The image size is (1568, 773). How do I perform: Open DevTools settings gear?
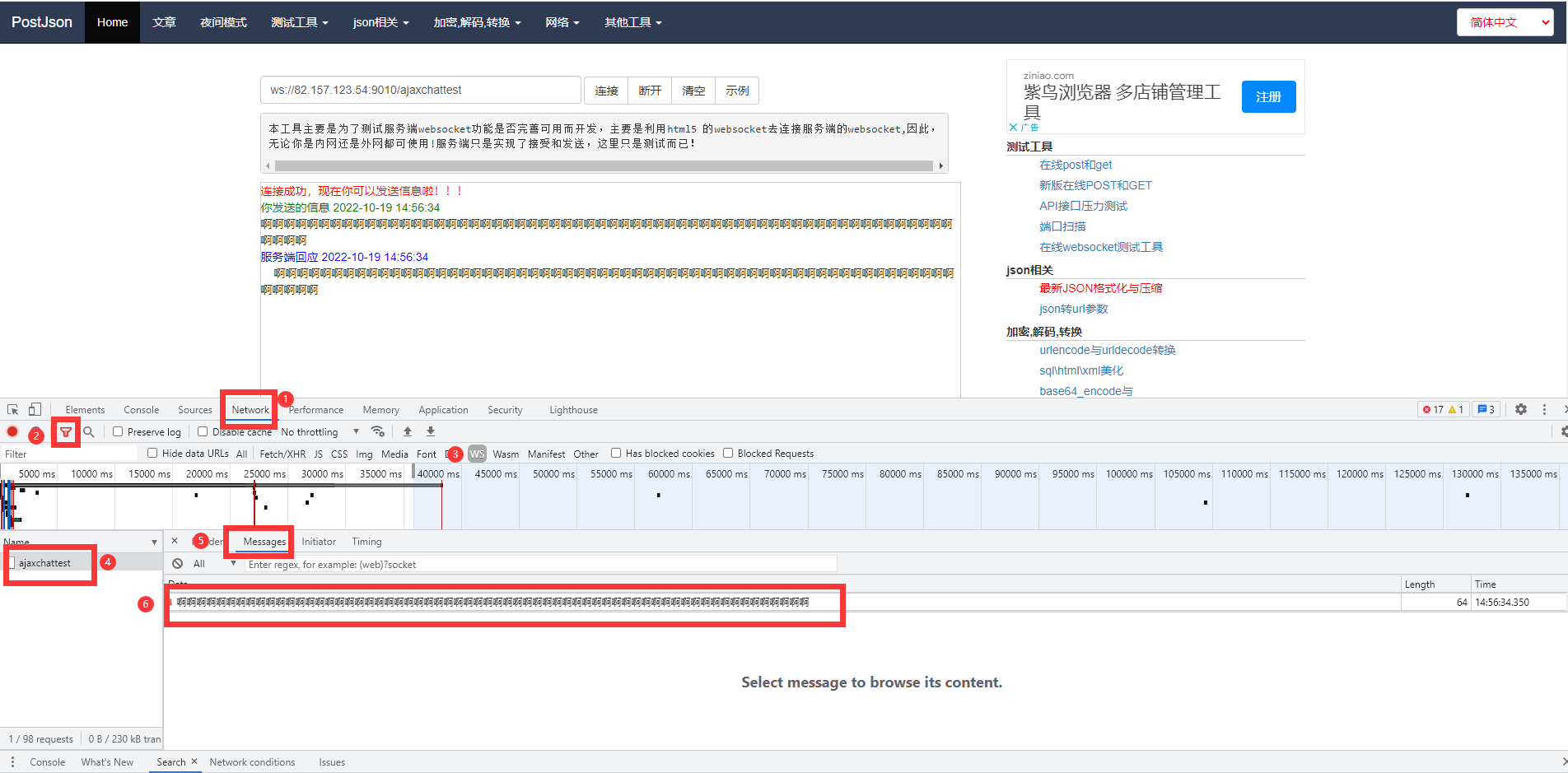click(1520, 409)
